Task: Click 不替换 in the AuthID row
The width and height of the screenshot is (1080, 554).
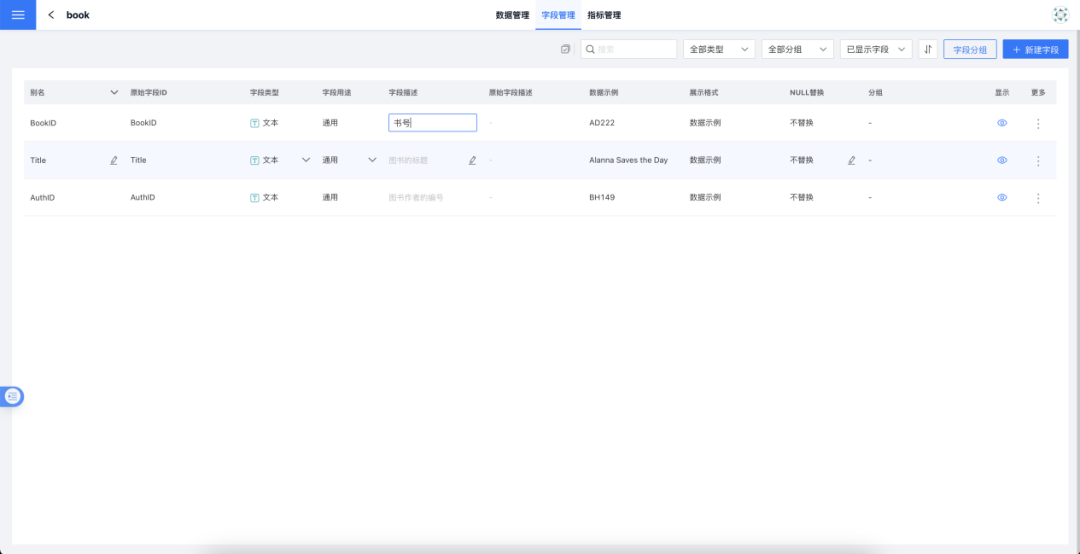Action: (801, 197)
